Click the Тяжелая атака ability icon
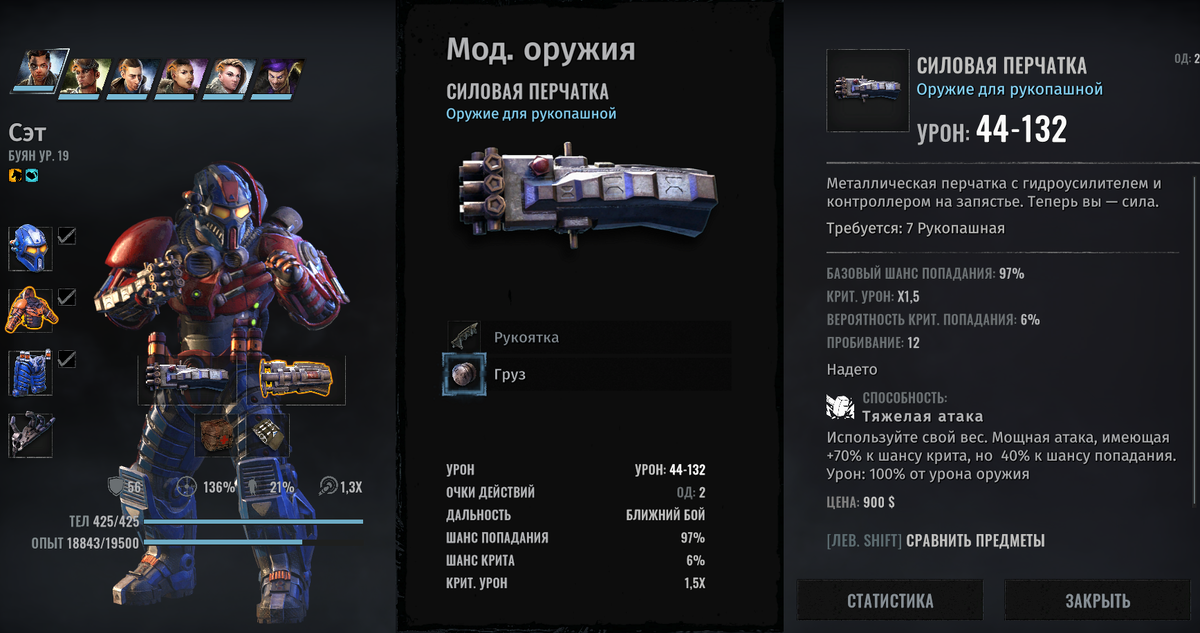Image resolution: width=1200 pixels, height=633 pixels. click(839, 407)
